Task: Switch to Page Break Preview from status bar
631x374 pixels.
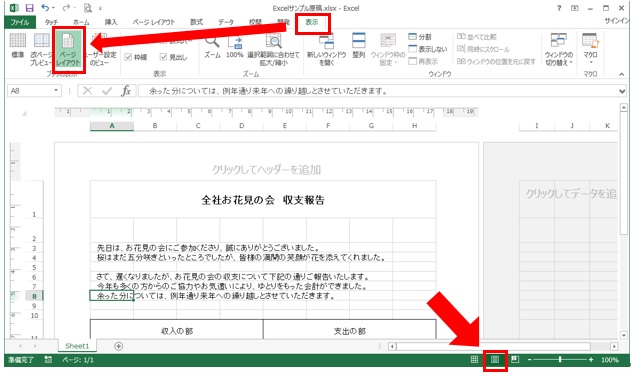Action: (x=515, y=359)
